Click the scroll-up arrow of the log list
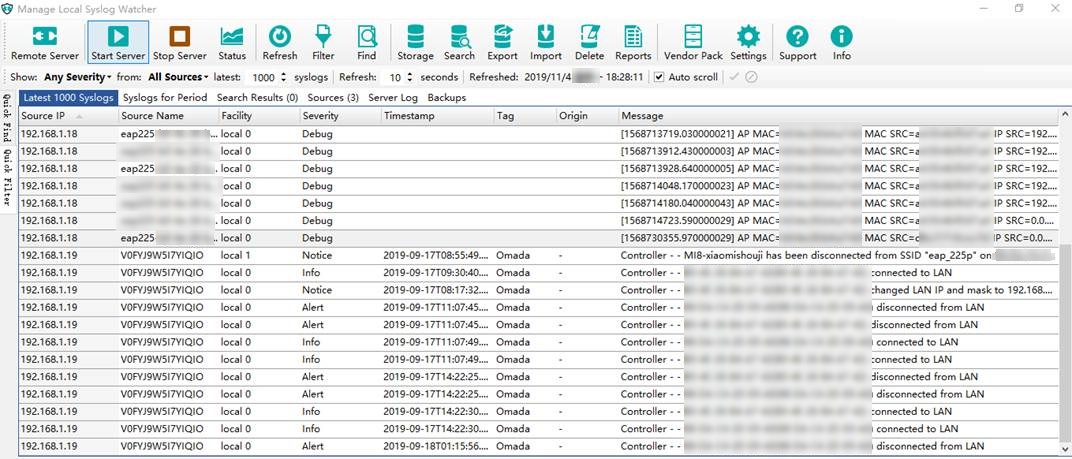 pos(1064,114)
